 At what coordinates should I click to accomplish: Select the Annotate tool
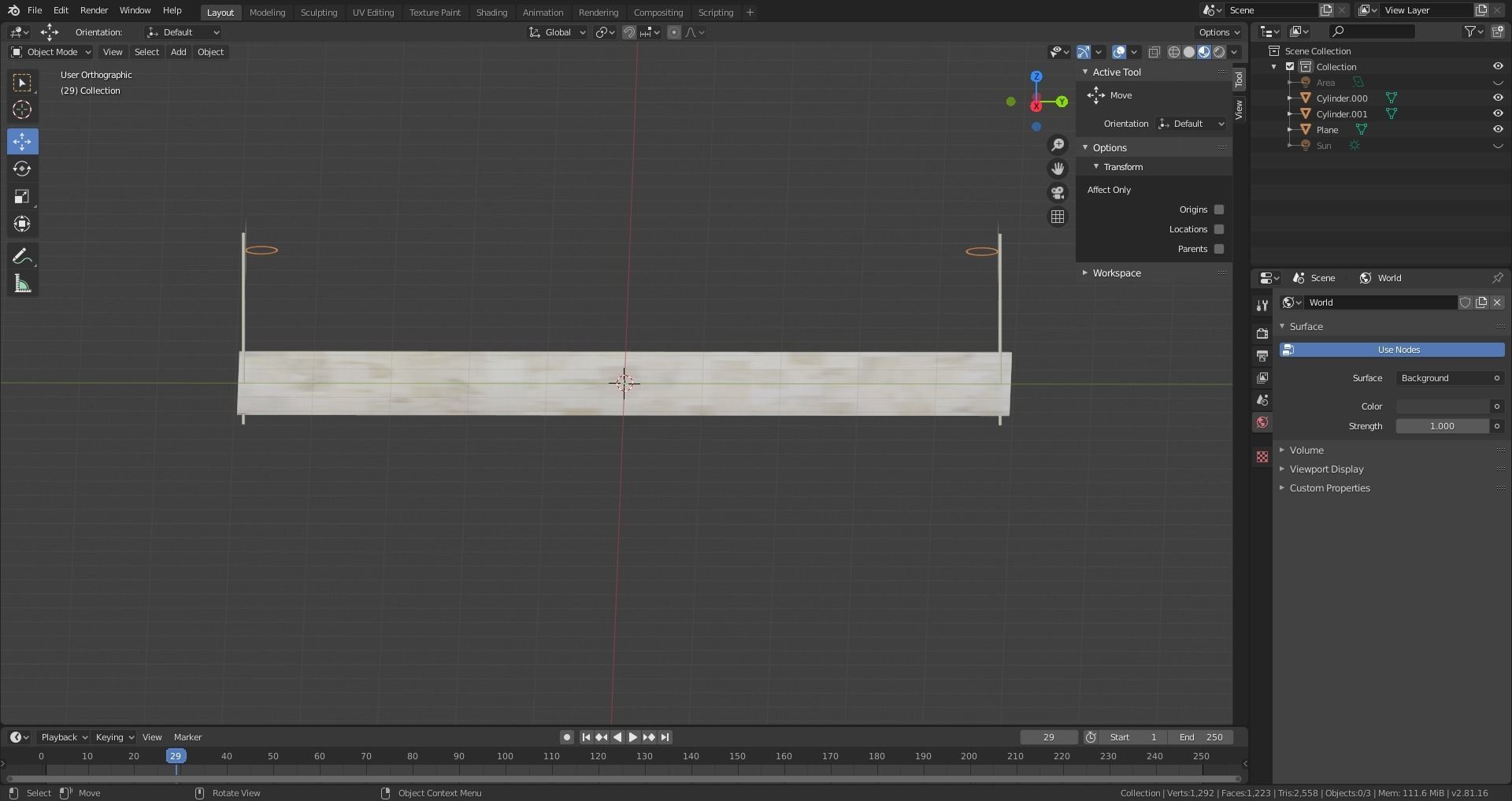click(22, 256)
